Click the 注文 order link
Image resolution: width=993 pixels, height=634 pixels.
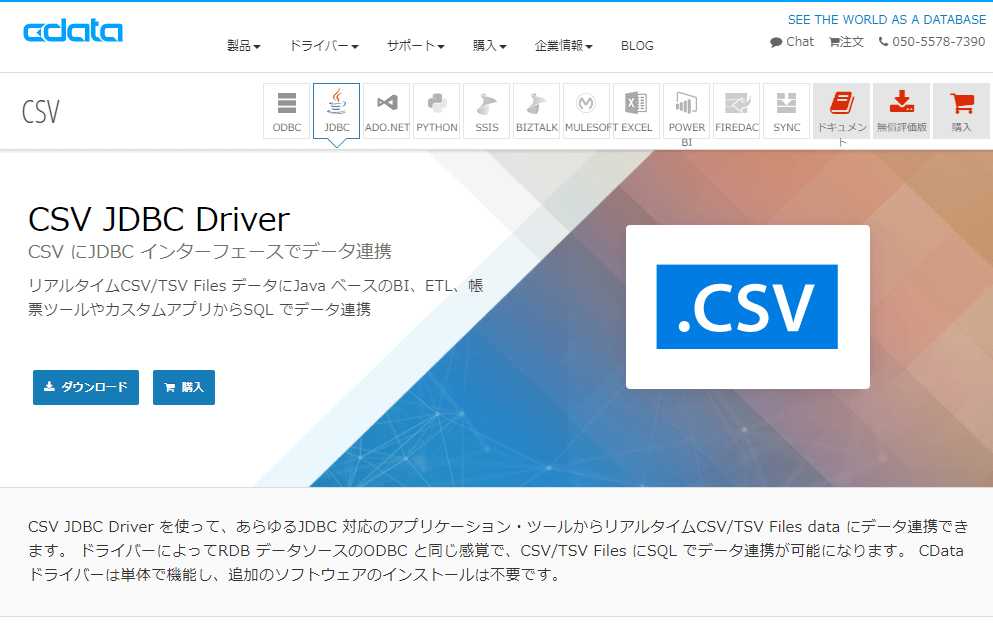click(846, 42)
